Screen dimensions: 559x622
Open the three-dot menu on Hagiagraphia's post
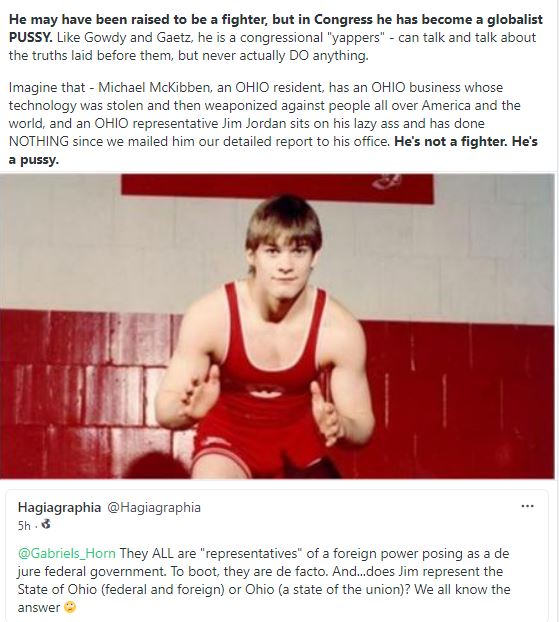click(527, 506)
